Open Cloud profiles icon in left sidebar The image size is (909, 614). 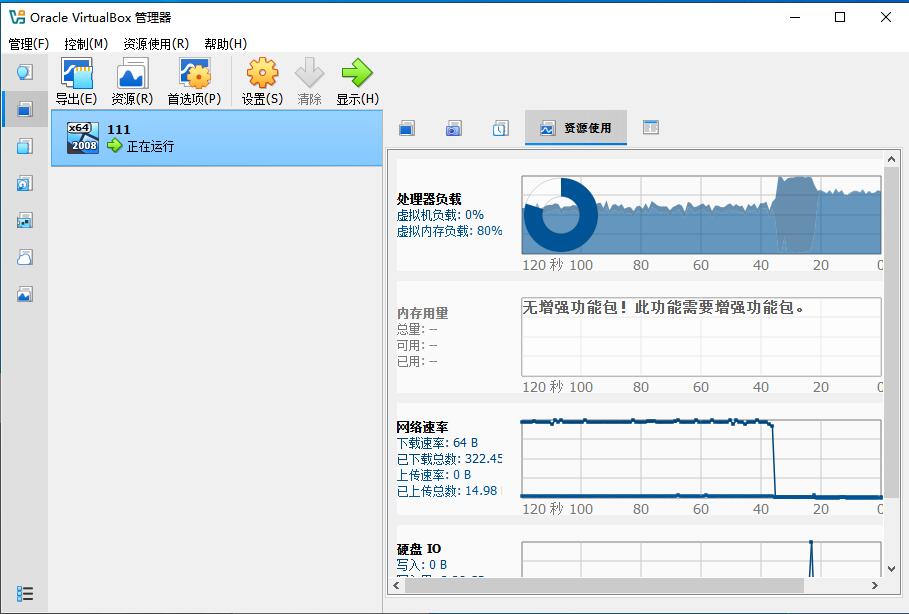tap(24, 257)
